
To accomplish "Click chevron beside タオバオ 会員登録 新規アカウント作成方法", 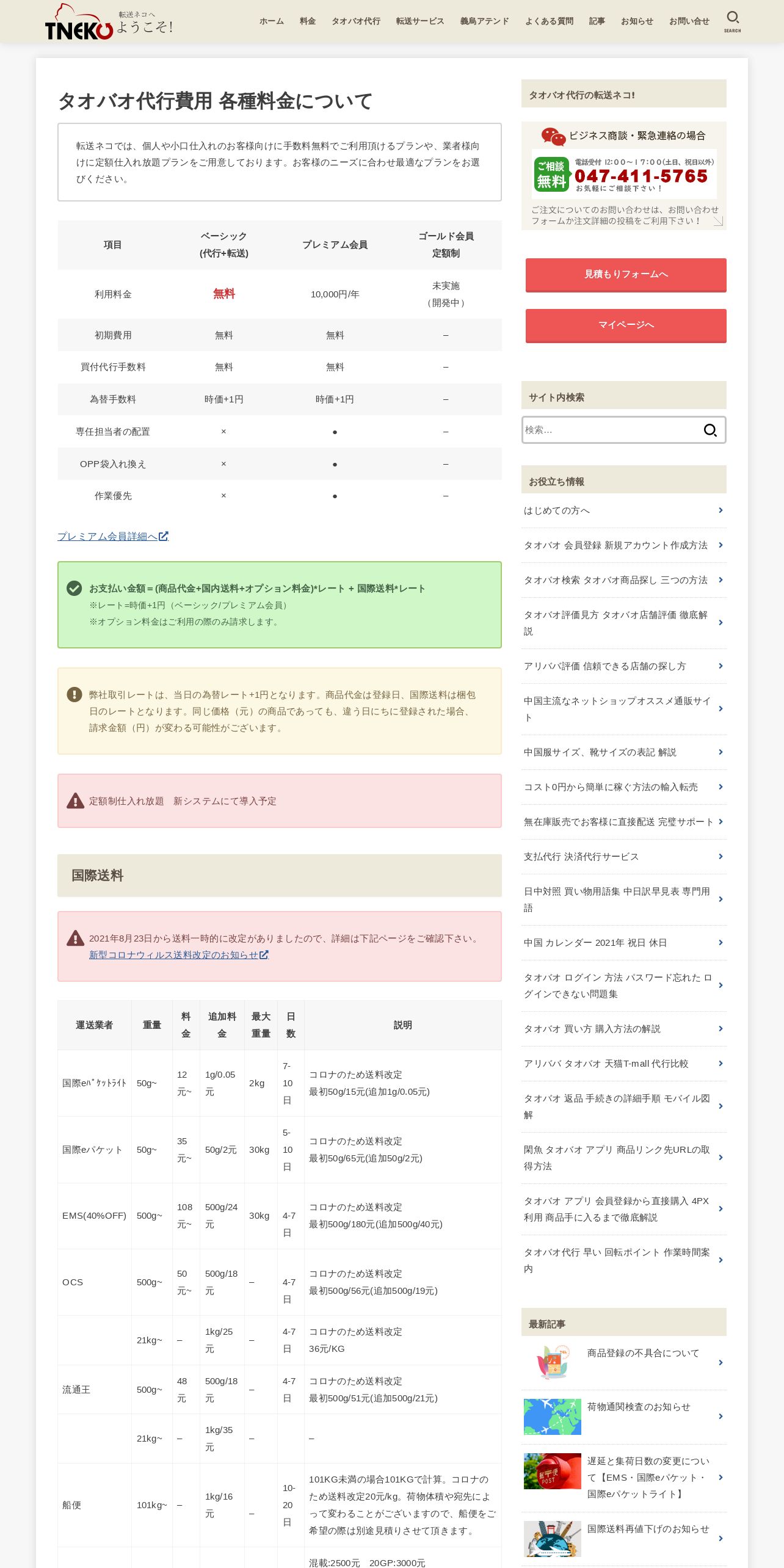I will [x=720, y=545].
